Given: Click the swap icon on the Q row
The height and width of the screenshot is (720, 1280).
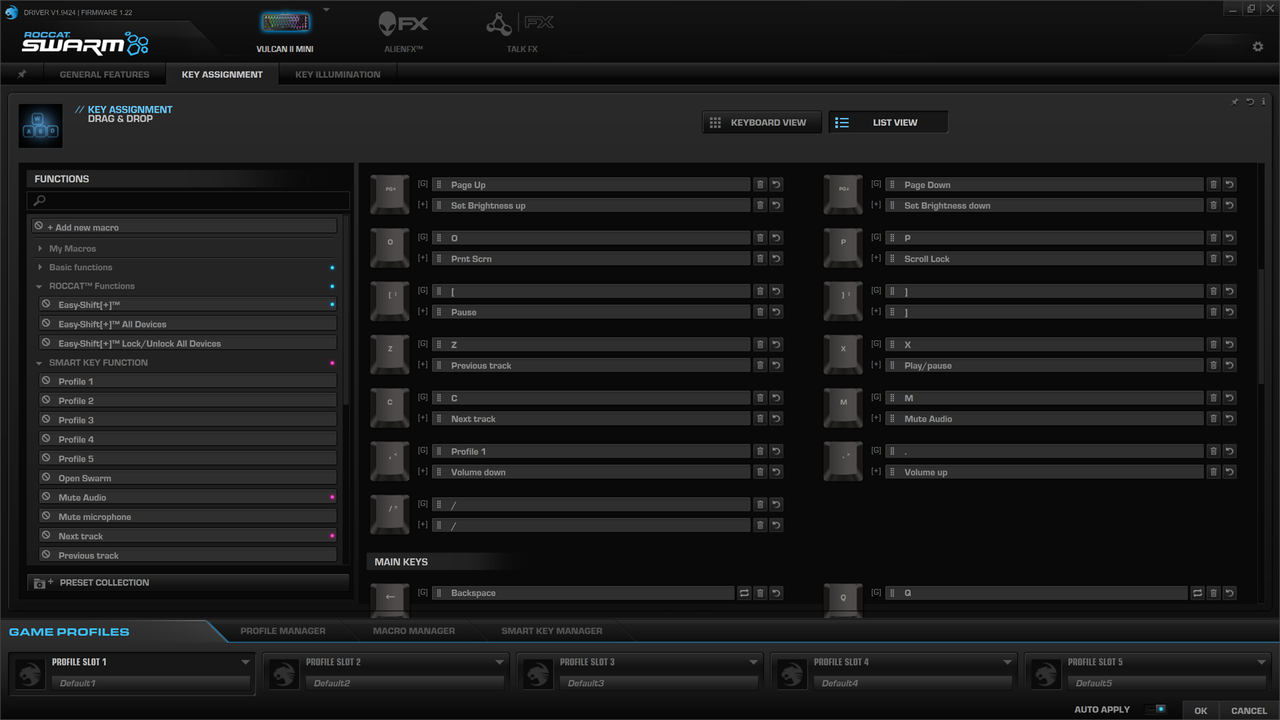Looking at the screenshot, I should click(1197, 593).
